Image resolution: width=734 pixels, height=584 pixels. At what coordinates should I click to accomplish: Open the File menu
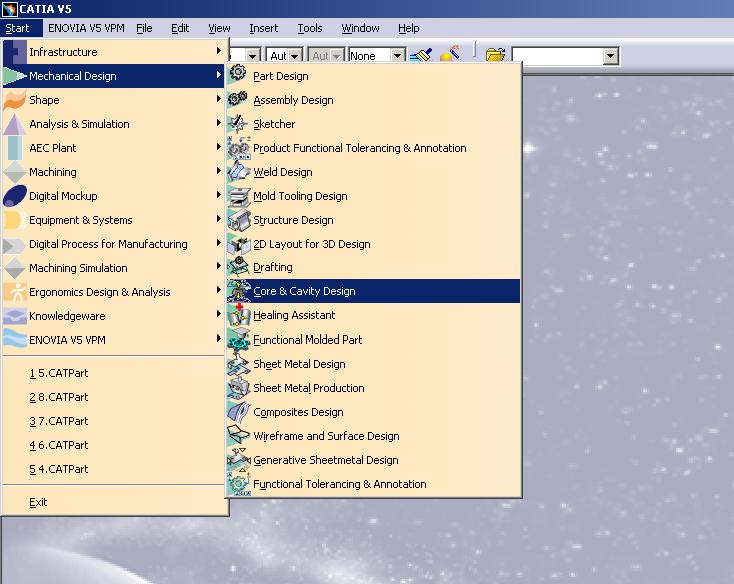(x=144, y=28)
